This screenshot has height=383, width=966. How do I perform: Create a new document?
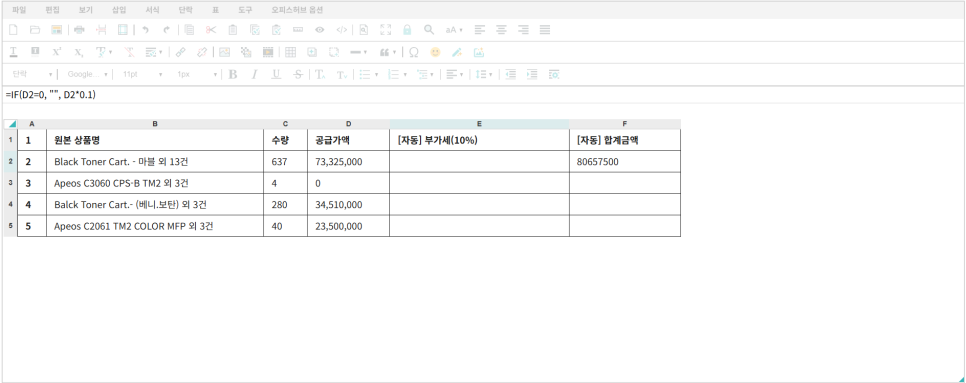[x=13, y=30]
